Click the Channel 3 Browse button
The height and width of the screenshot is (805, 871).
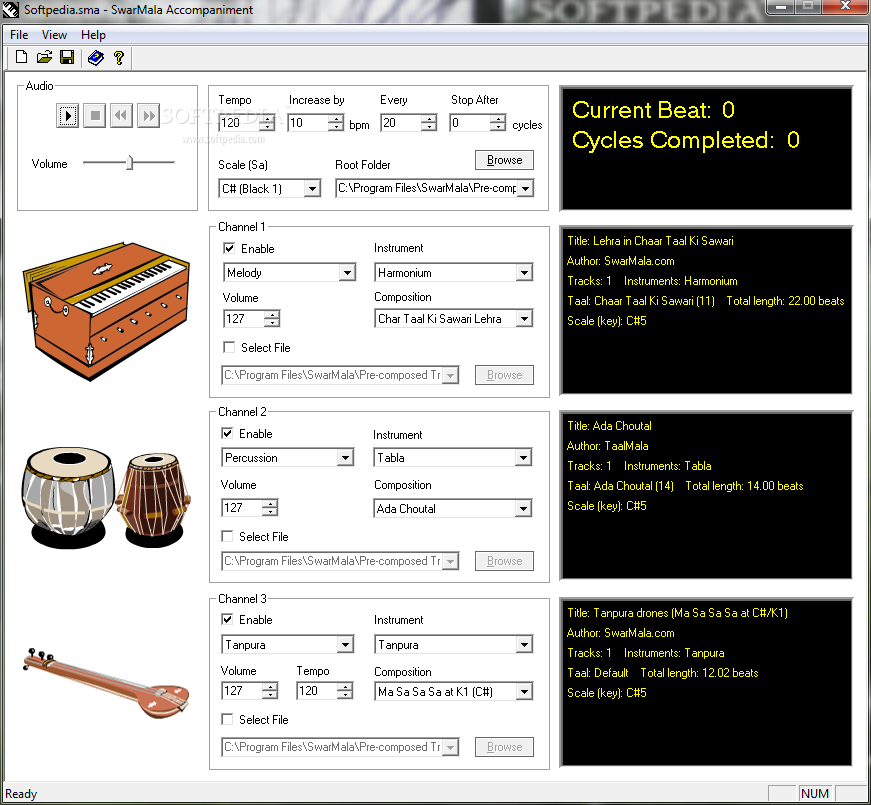click(504, 747)
